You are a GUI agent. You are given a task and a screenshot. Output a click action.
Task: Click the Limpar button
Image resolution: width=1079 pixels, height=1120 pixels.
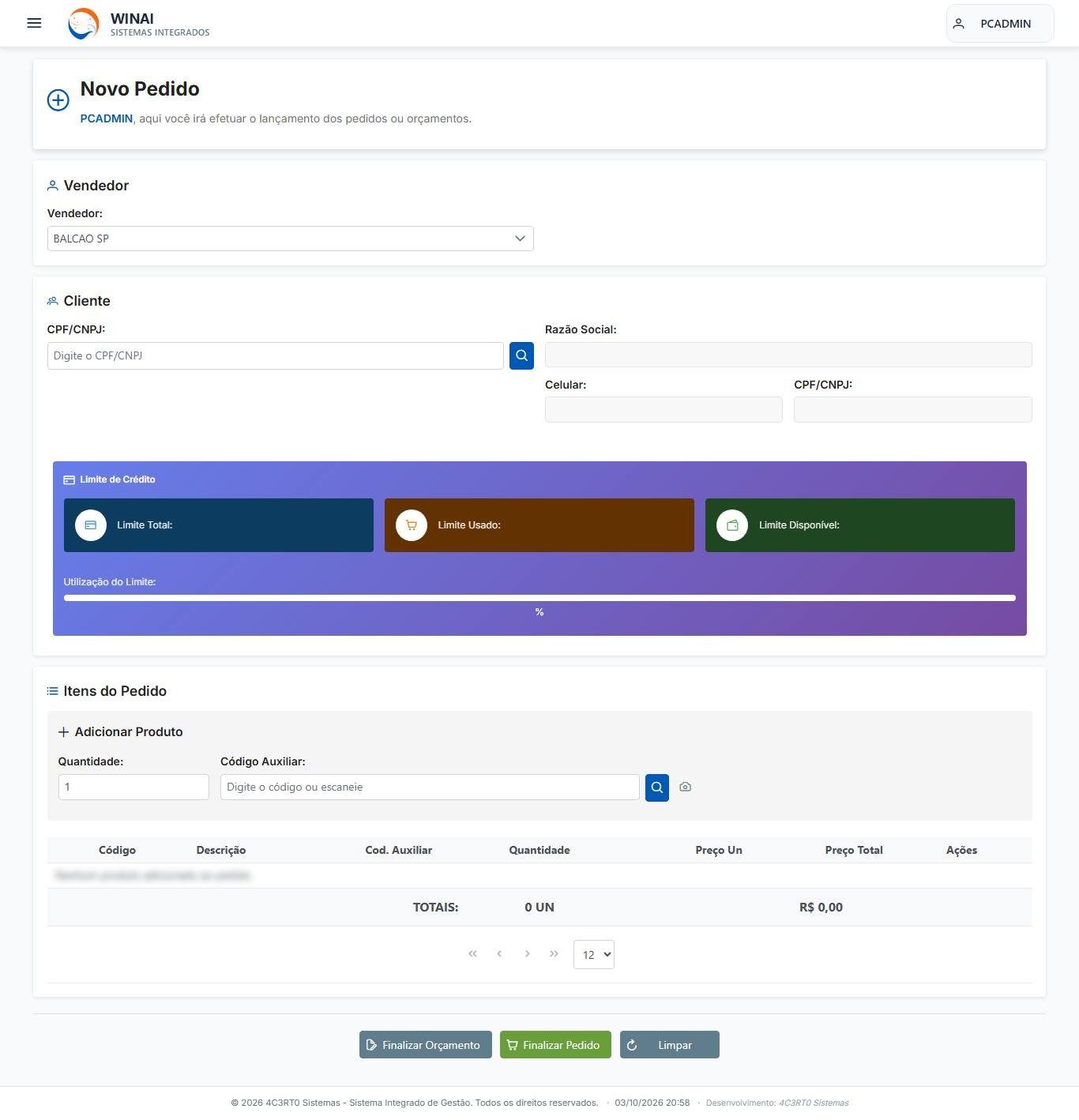click(670, 1045)
